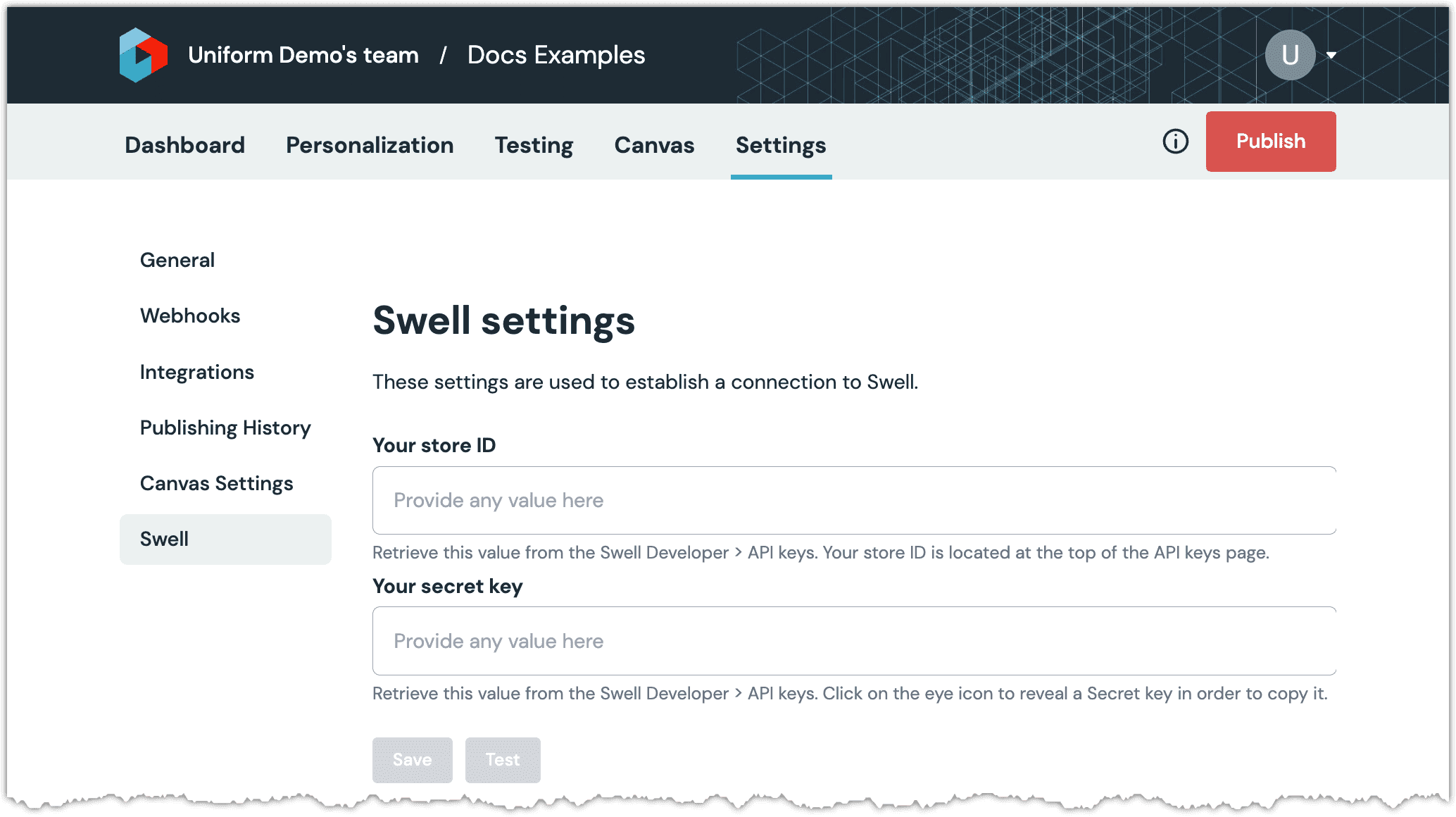Open Docs Examples project link
Image resolution: width=1456 pixels, height=817 pixels.
[556, 55]
